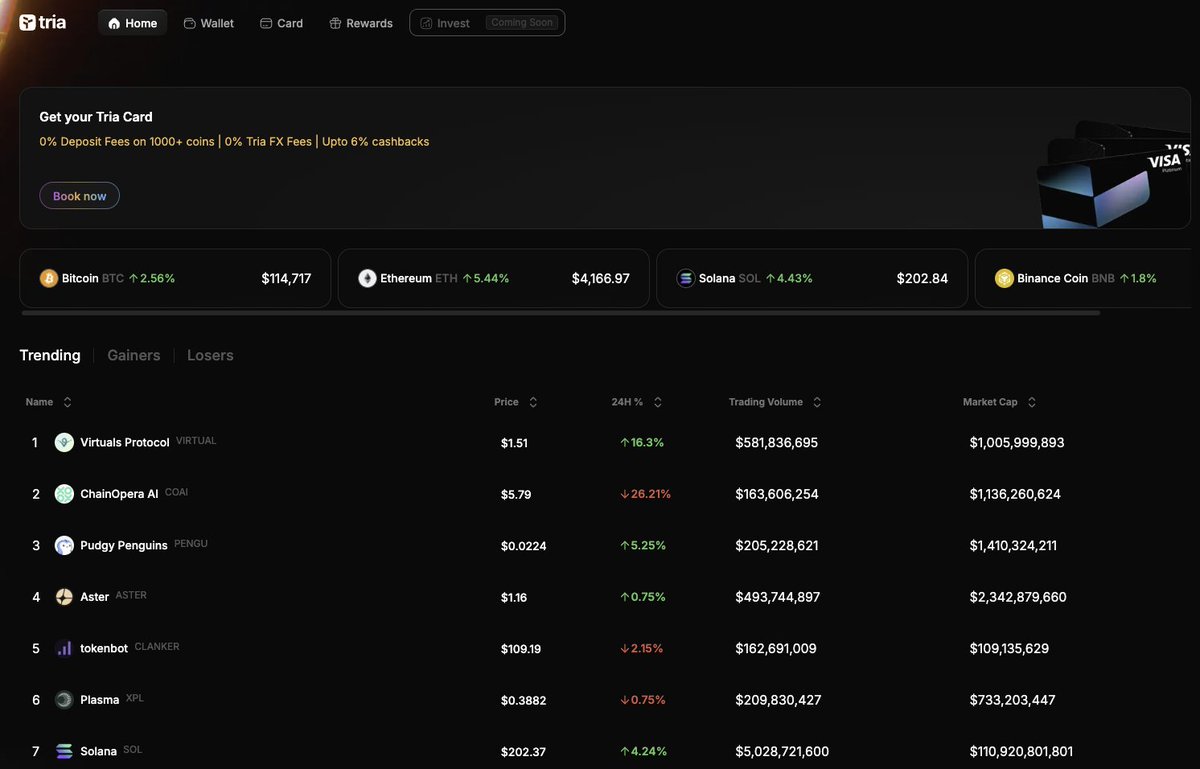
Task: Click the Book now button
Action: point(79,195)
